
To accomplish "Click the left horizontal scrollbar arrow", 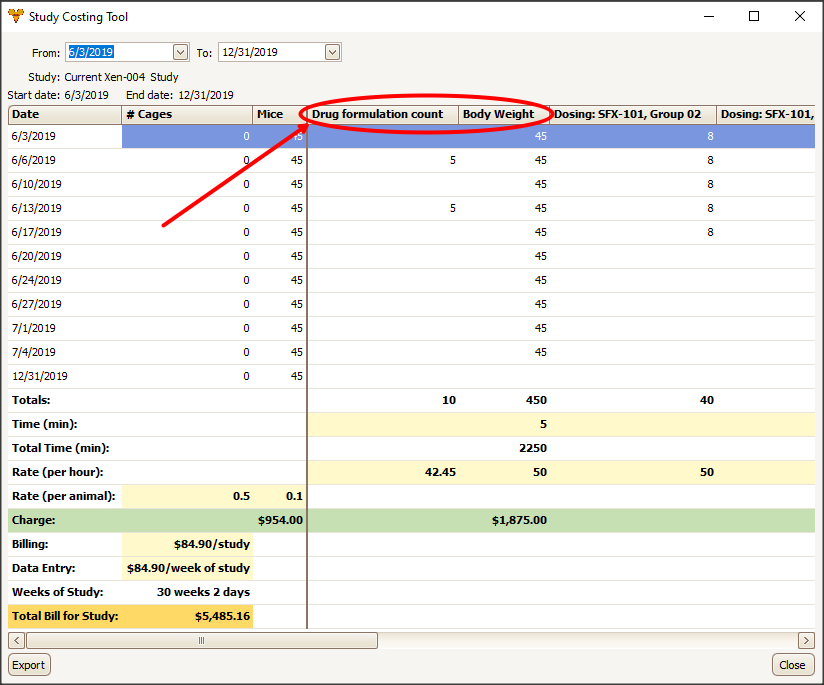I will (x=16, y=640).
